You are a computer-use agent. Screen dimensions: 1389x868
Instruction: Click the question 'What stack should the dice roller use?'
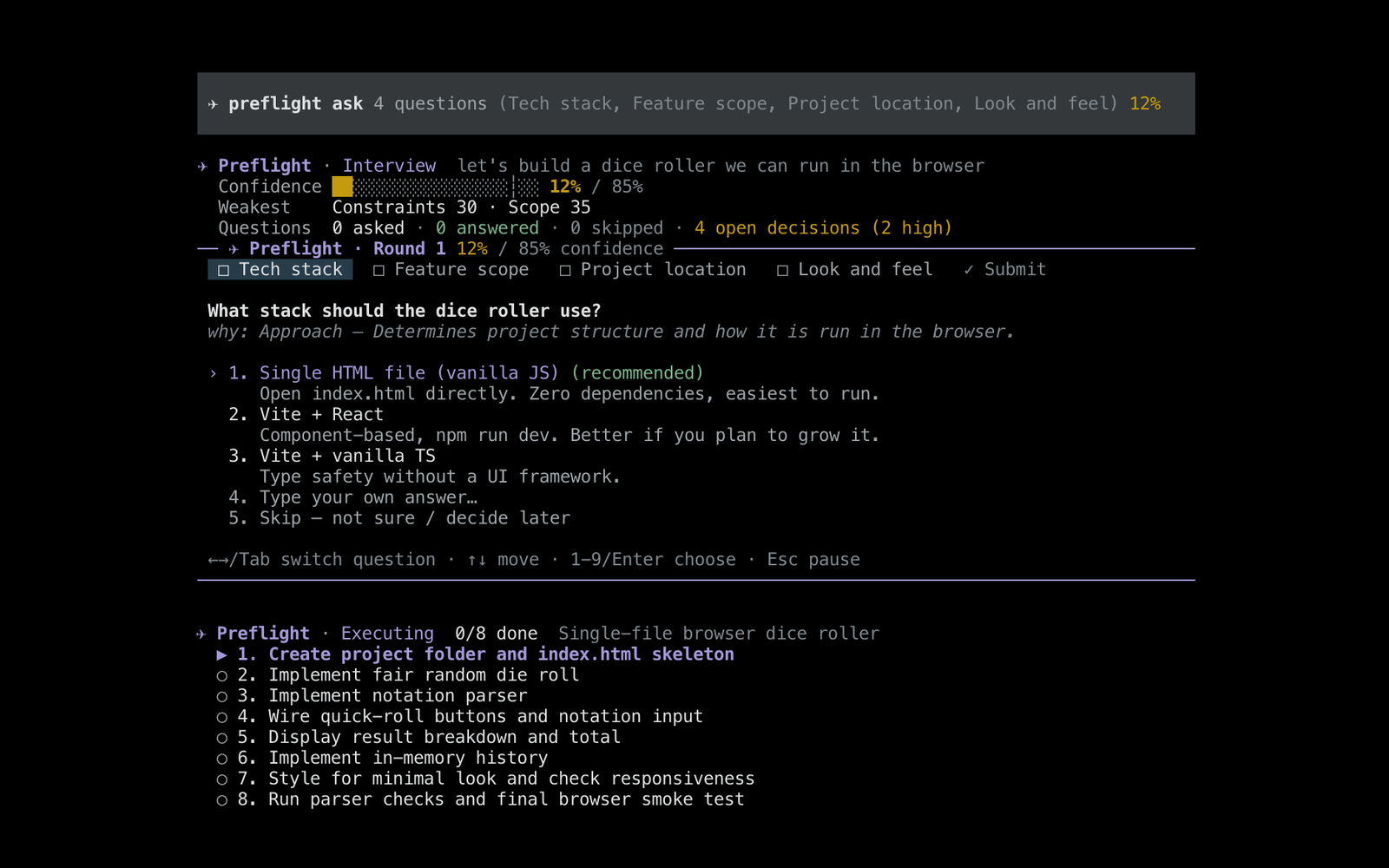(405, 311)
